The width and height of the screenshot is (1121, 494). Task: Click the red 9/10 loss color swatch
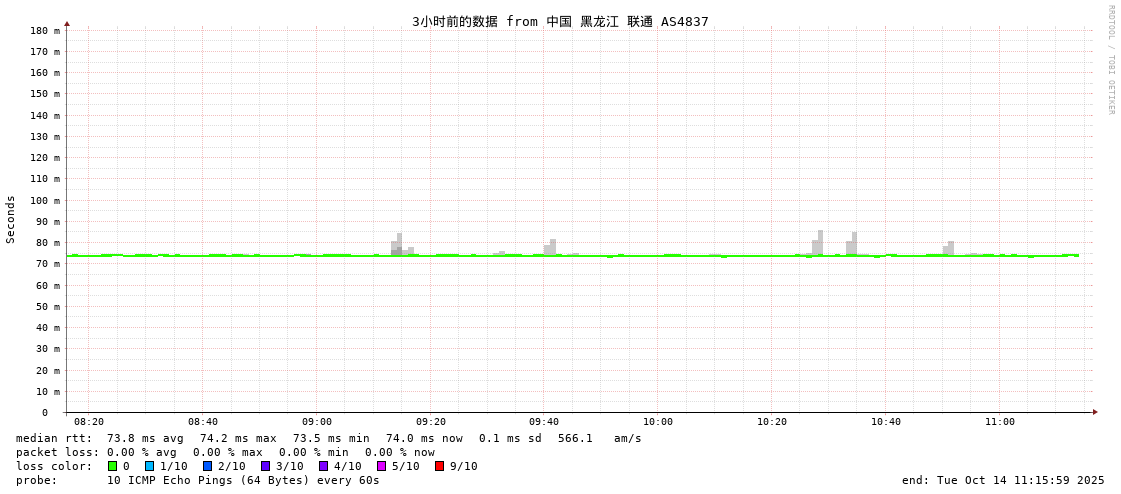439,466
